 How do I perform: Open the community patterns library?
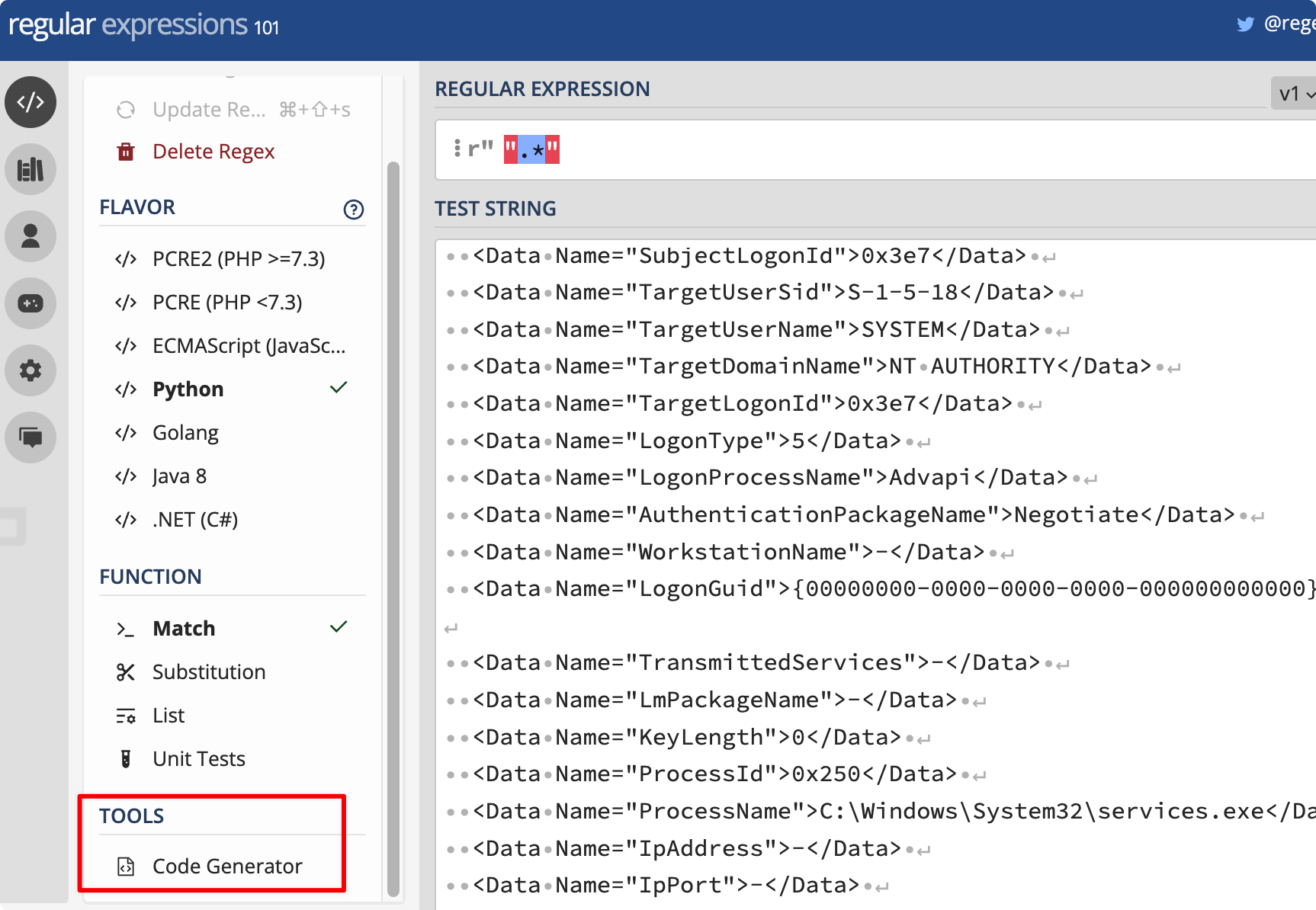(x=30, y=168)
